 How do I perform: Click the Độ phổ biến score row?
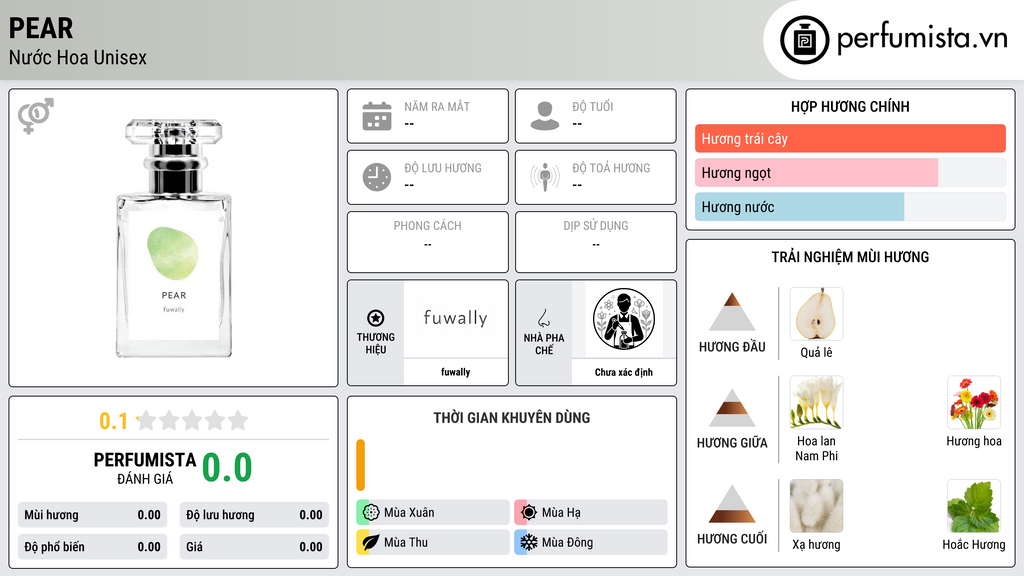[92, 547]
